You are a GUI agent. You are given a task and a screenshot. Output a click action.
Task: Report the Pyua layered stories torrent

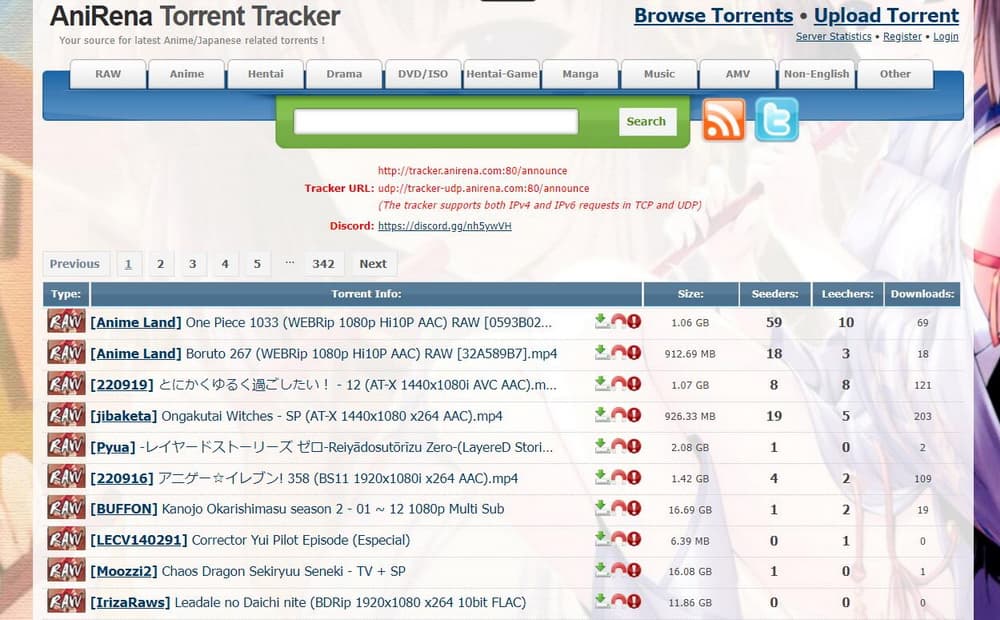point(635,446)
